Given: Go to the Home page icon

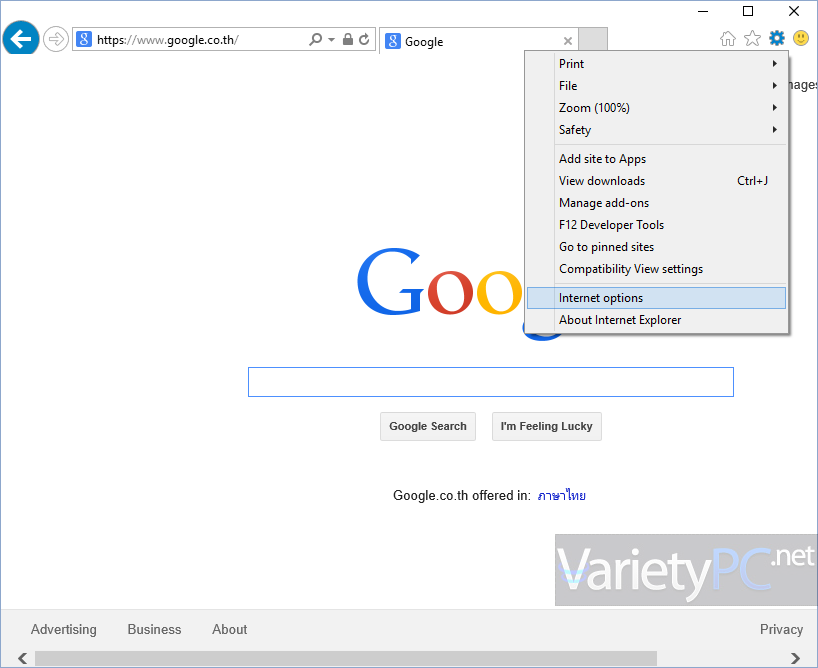Looking at the screenshot, I should pyautogui.click(x=728, y=39).
